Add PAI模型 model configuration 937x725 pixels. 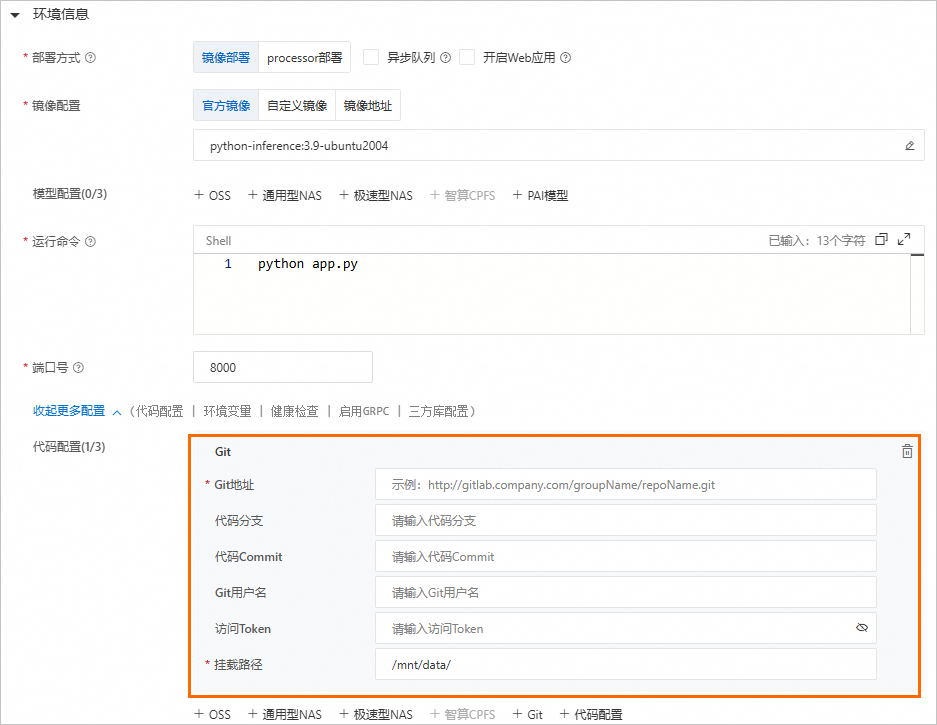(x=540, y=195)
